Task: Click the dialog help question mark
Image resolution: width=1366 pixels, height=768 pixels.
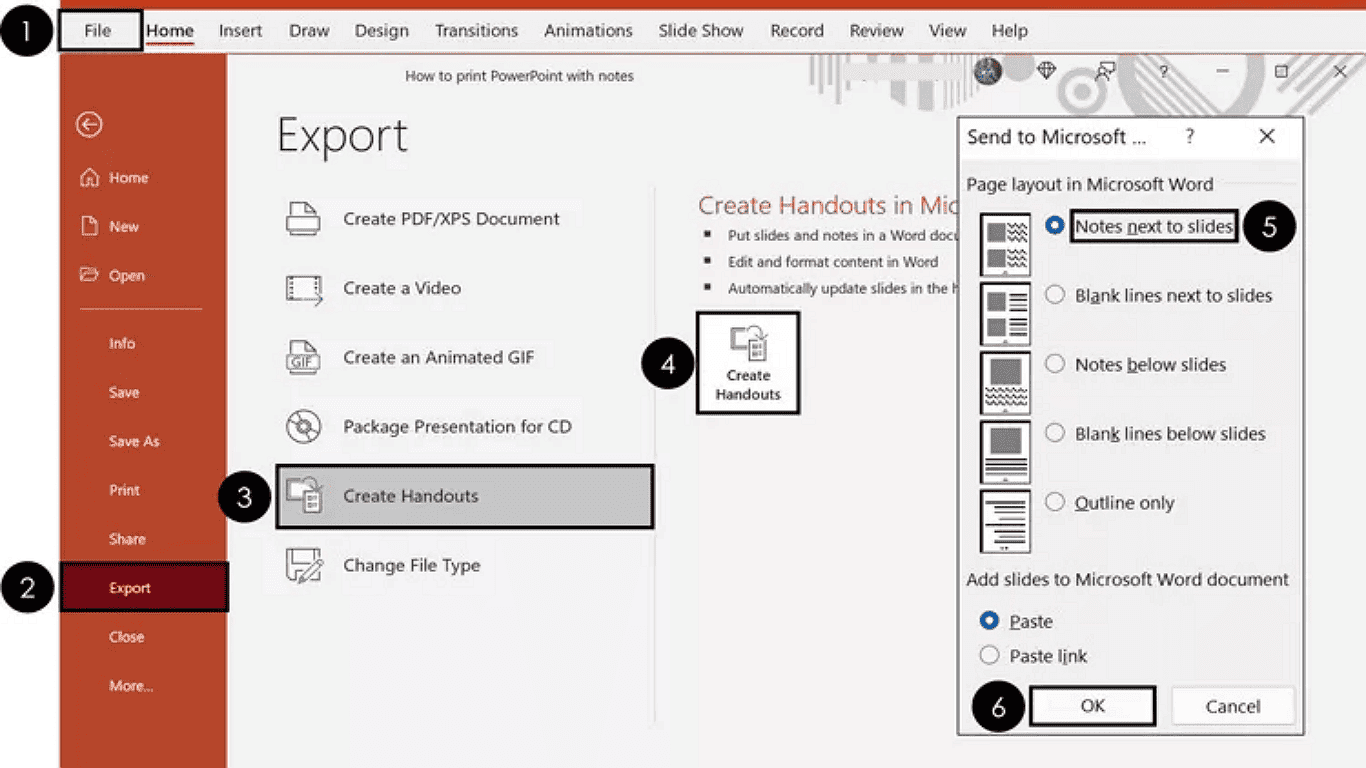Action: (1189, 137)
